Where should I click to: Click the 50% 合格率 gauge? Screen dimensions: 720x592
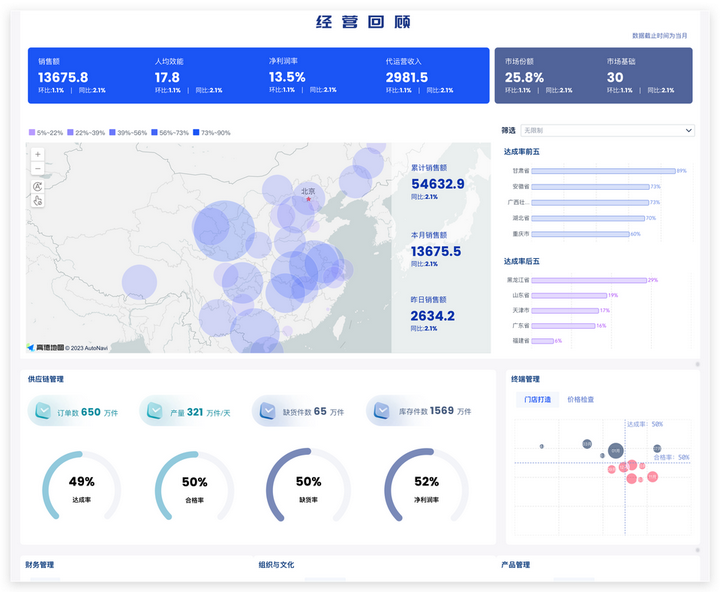tap(195, 487)
